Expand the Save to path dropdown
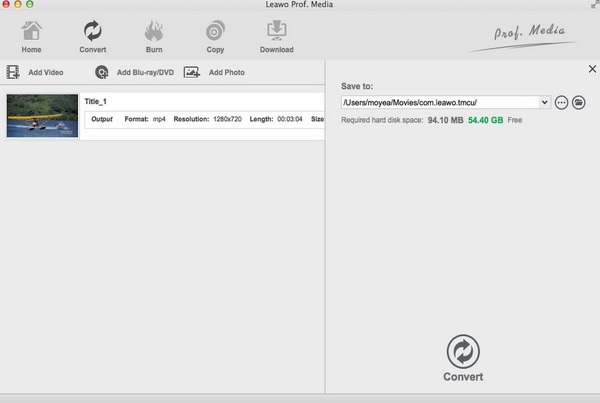The width and height of the screenshot is (600, 403). [545, 102]
